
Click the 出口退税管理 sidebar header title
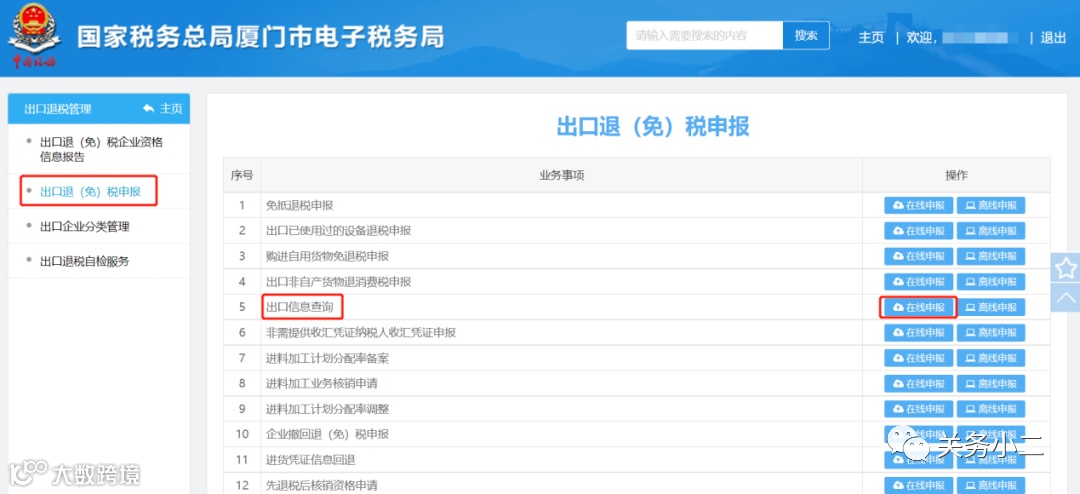click(57, 109)
